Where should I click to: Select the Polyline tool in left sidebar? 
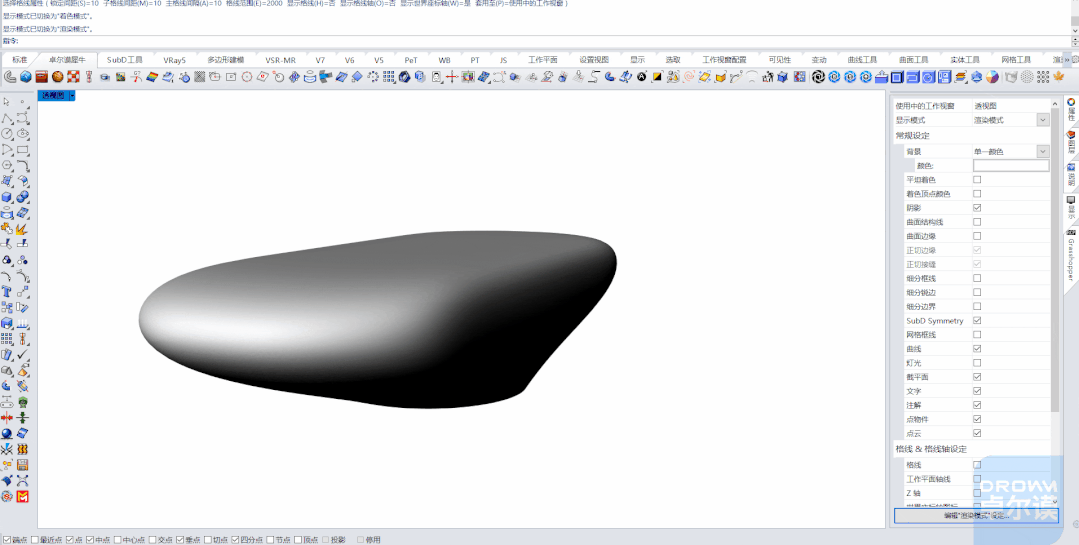pyautogui.click(x=7, y=118)
